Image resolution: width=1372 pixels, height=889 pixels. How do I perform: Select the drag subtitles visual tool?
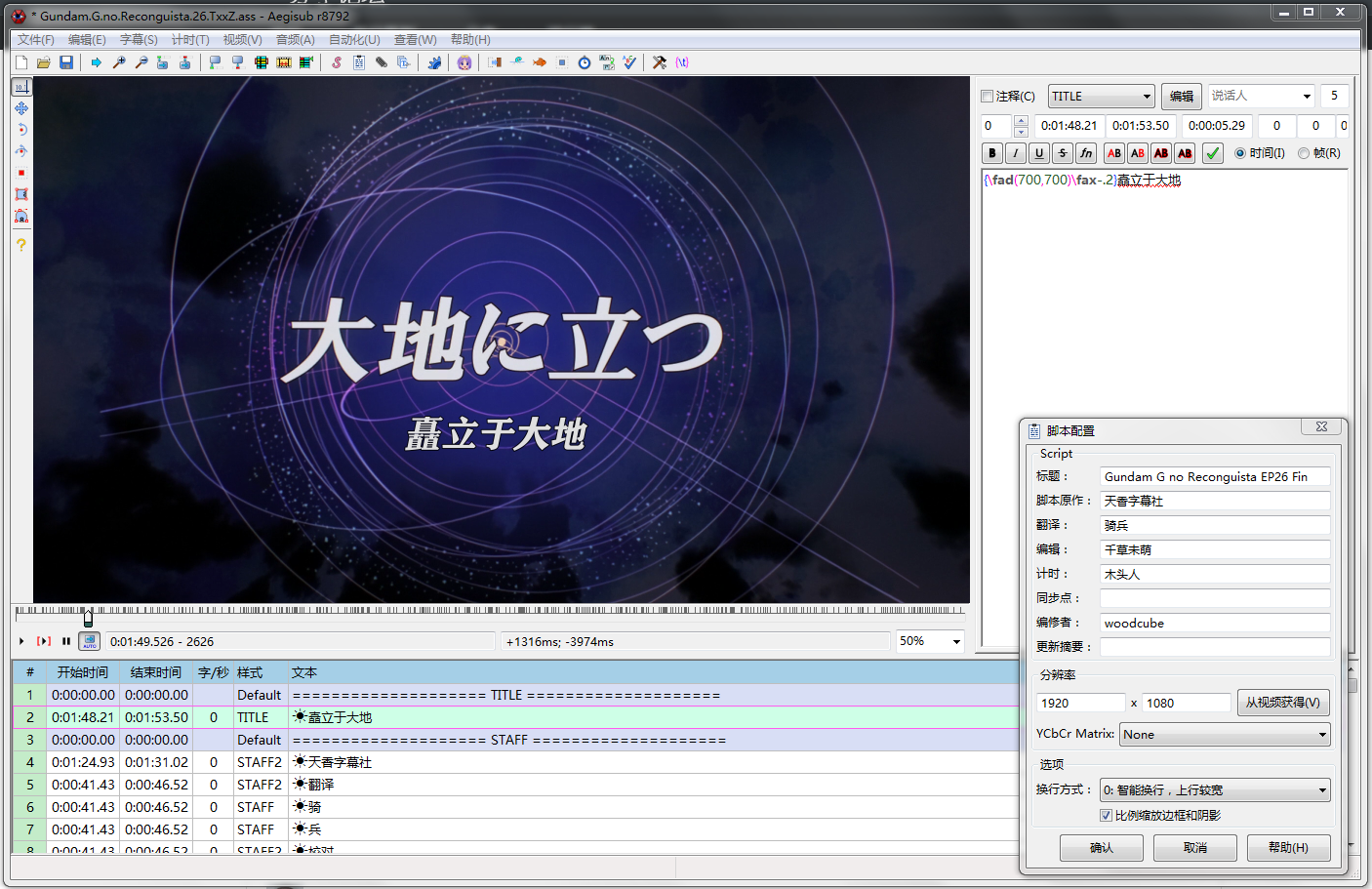21,108
